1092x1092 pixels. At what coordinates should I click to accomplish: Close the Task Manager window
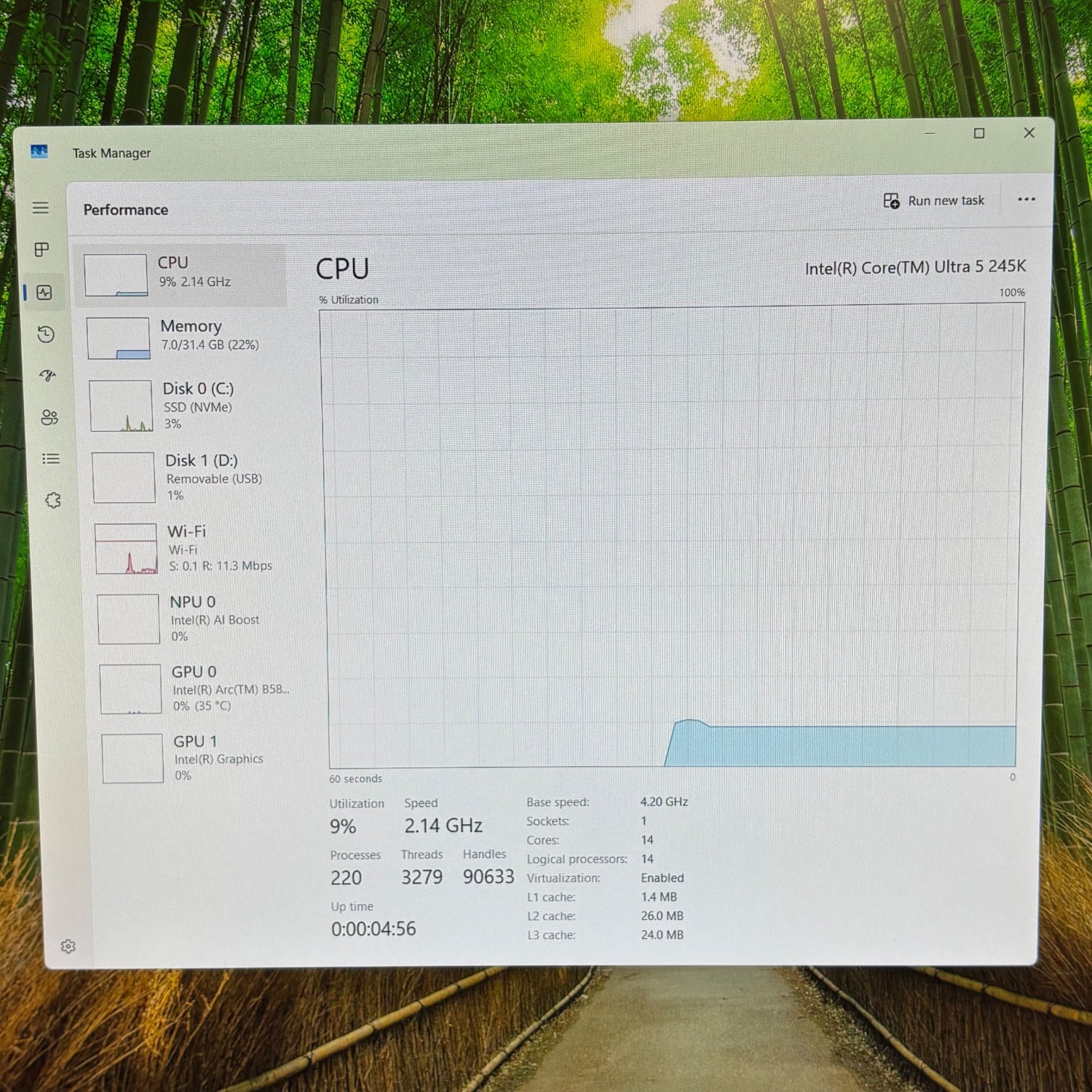(x=1029, y=132)
